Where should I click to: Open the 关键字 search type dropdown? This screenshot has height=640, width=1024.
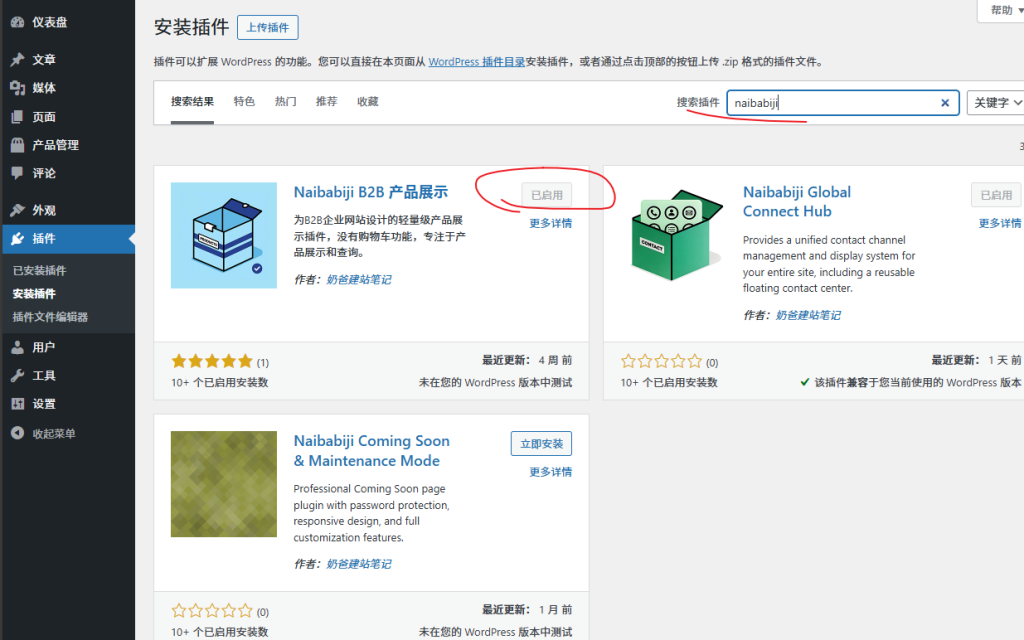click(x=996, y=103)
